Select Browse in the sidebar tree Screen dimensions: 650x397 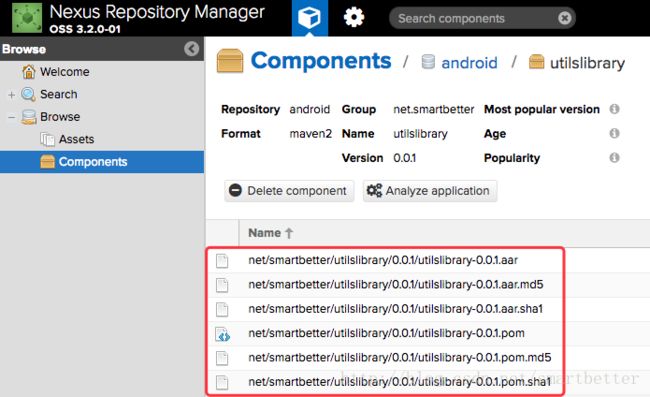[x=60, y=116]
